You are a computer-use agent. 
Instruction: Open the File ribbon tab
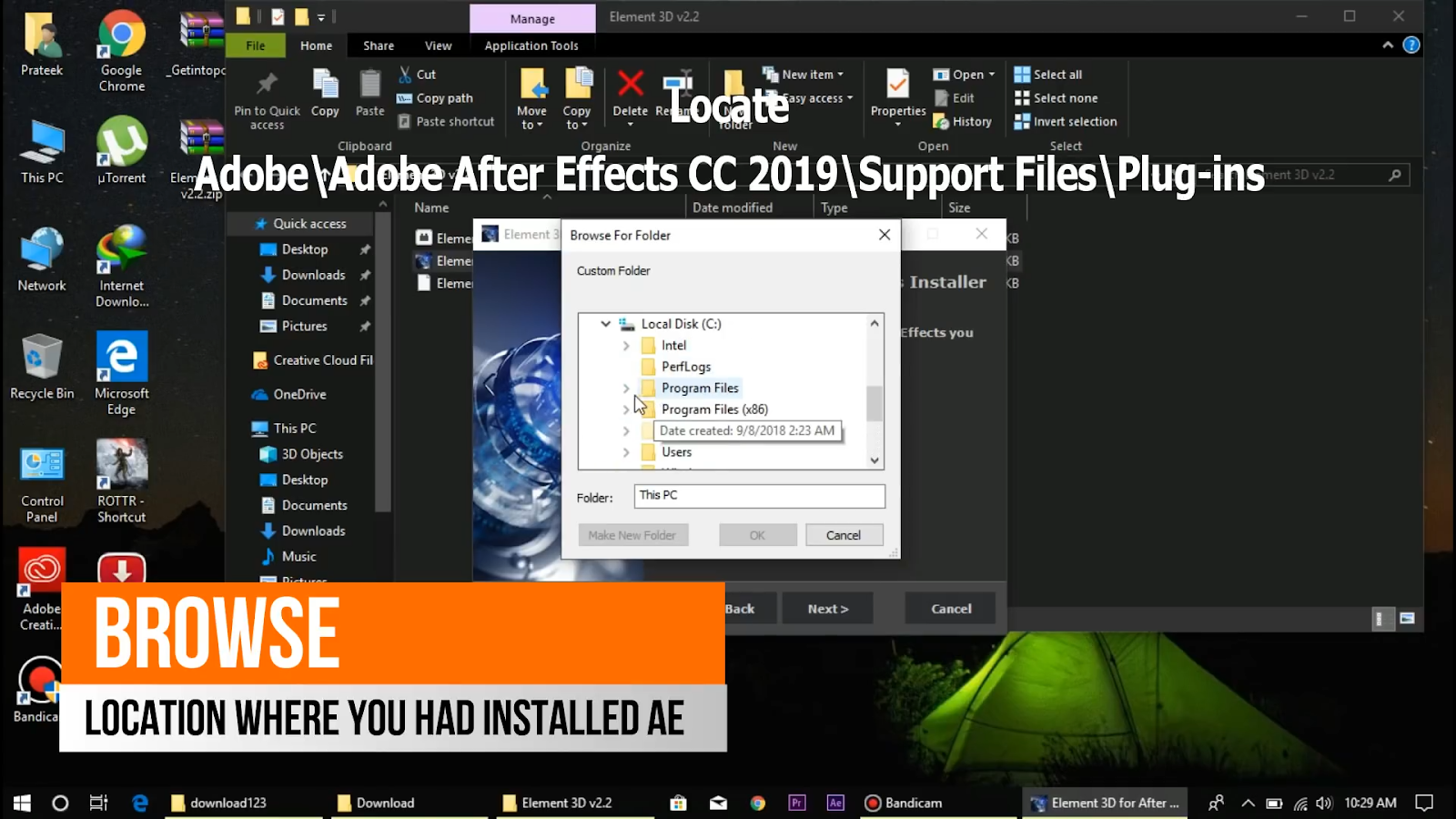(x=256, y=45)
